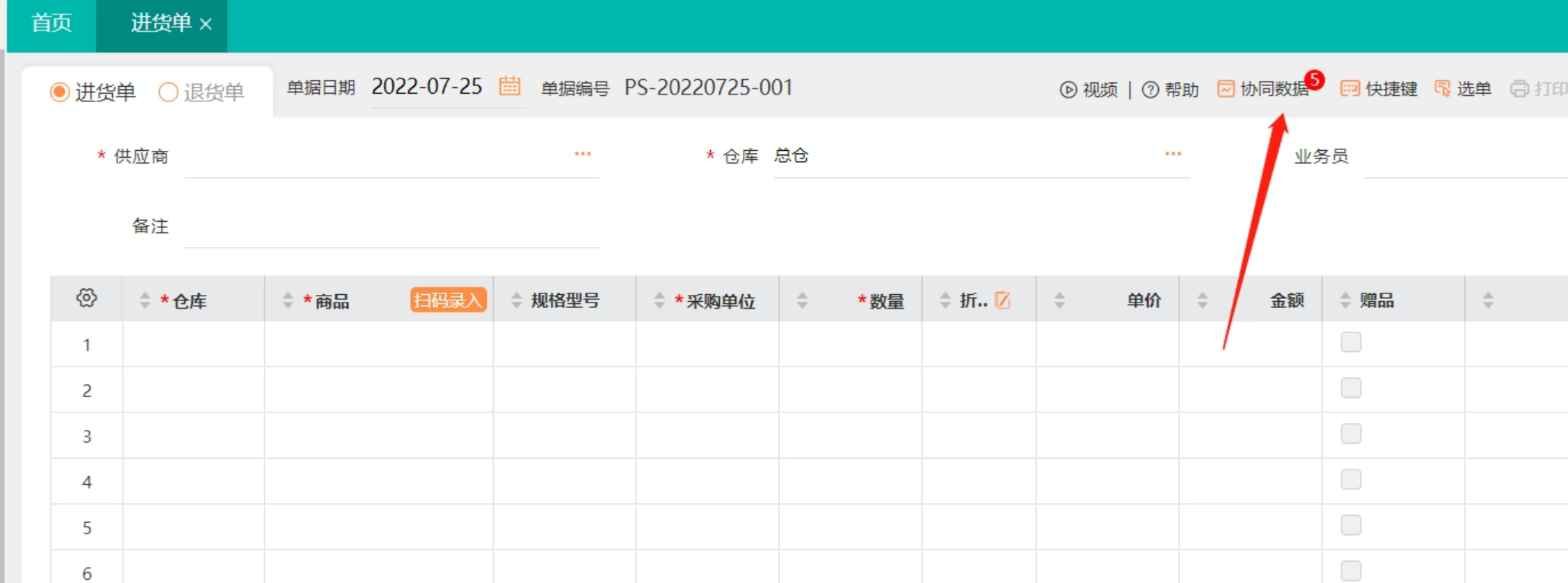The width and height of the screenshot is (1568, 583).
Task: Check the 赠品 checkbox in row 1
Action: click(x=1351, y=343)
